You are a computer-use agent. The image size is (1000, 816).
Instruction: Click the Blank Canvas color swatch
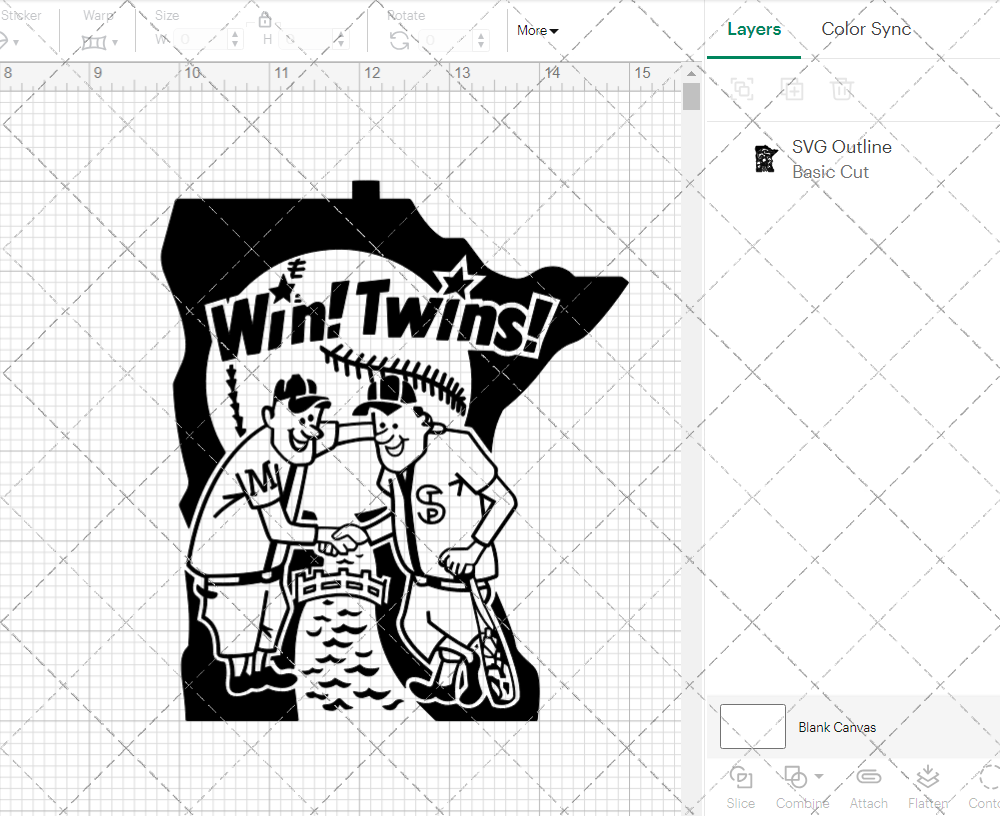(753, 726)
